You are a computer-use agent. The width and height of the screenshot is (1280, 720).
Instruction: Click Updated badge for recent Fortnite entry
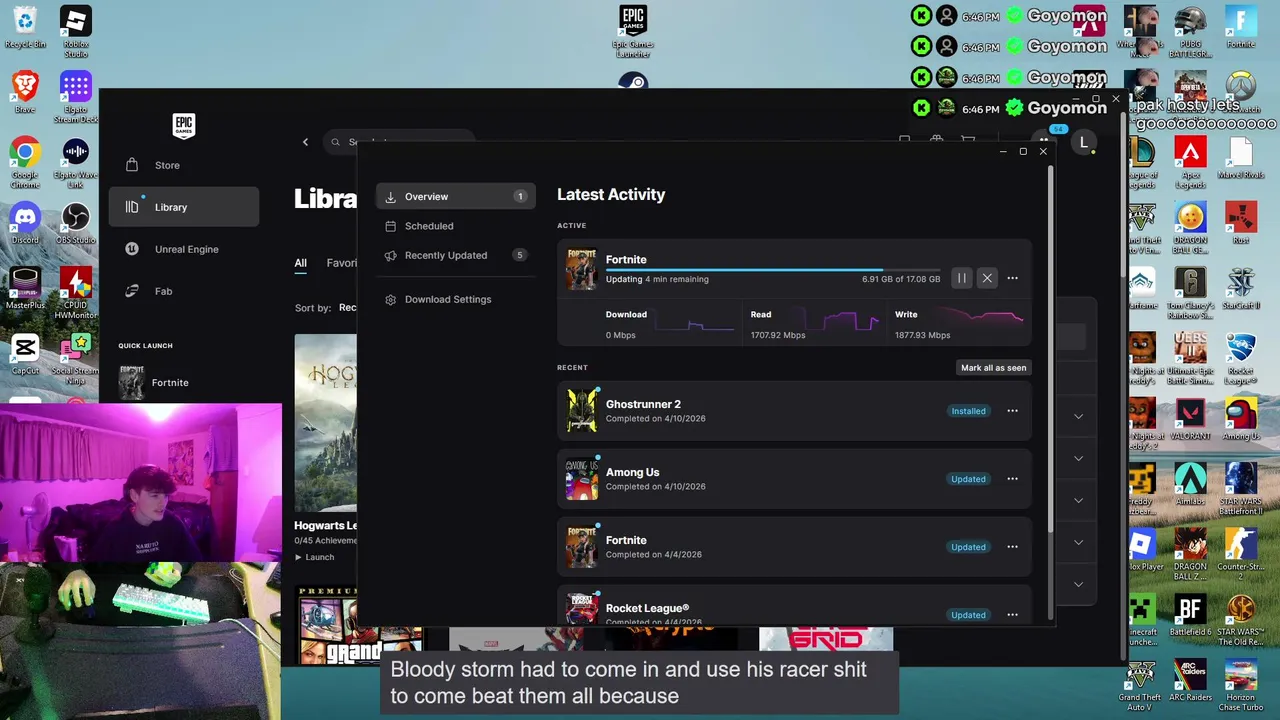(968, 547)
